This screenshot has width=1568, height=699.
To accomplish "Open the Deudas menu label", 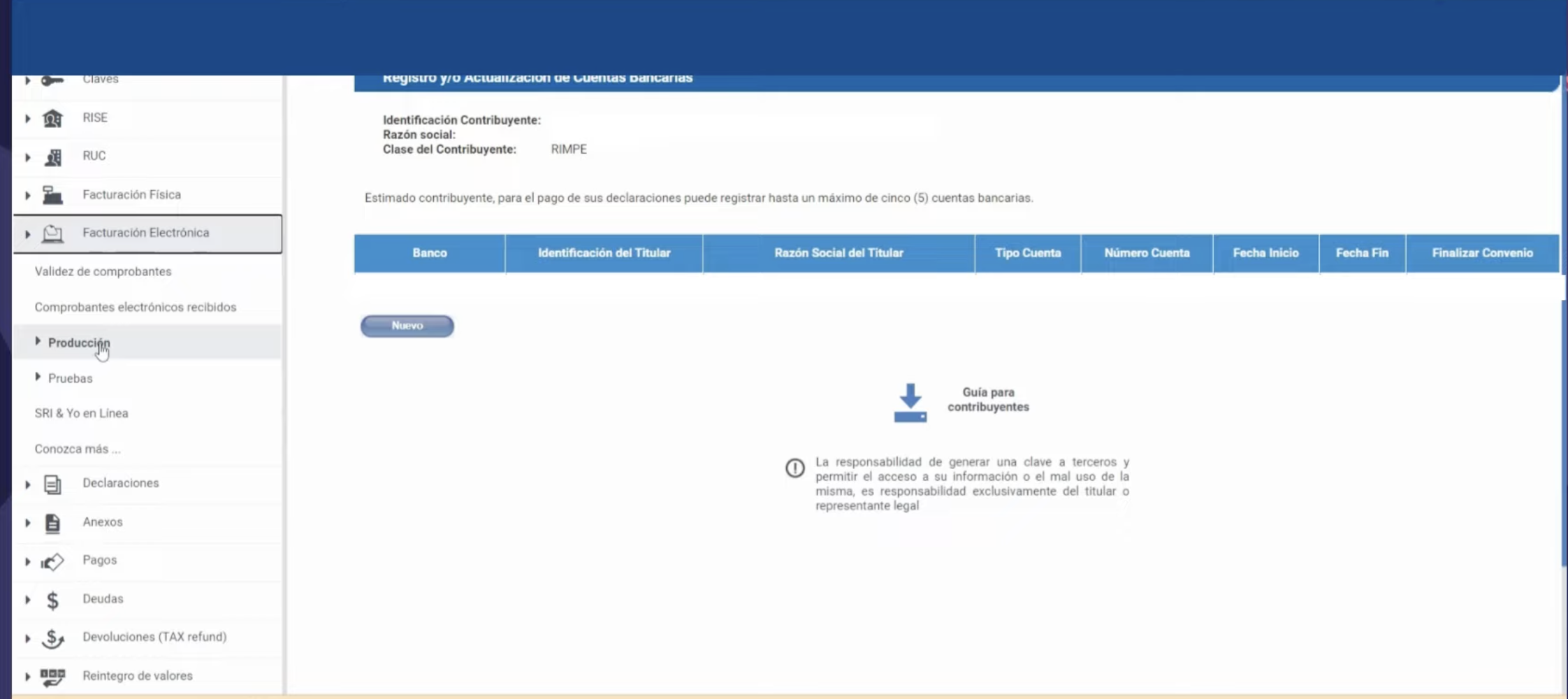I will (103, 599).
